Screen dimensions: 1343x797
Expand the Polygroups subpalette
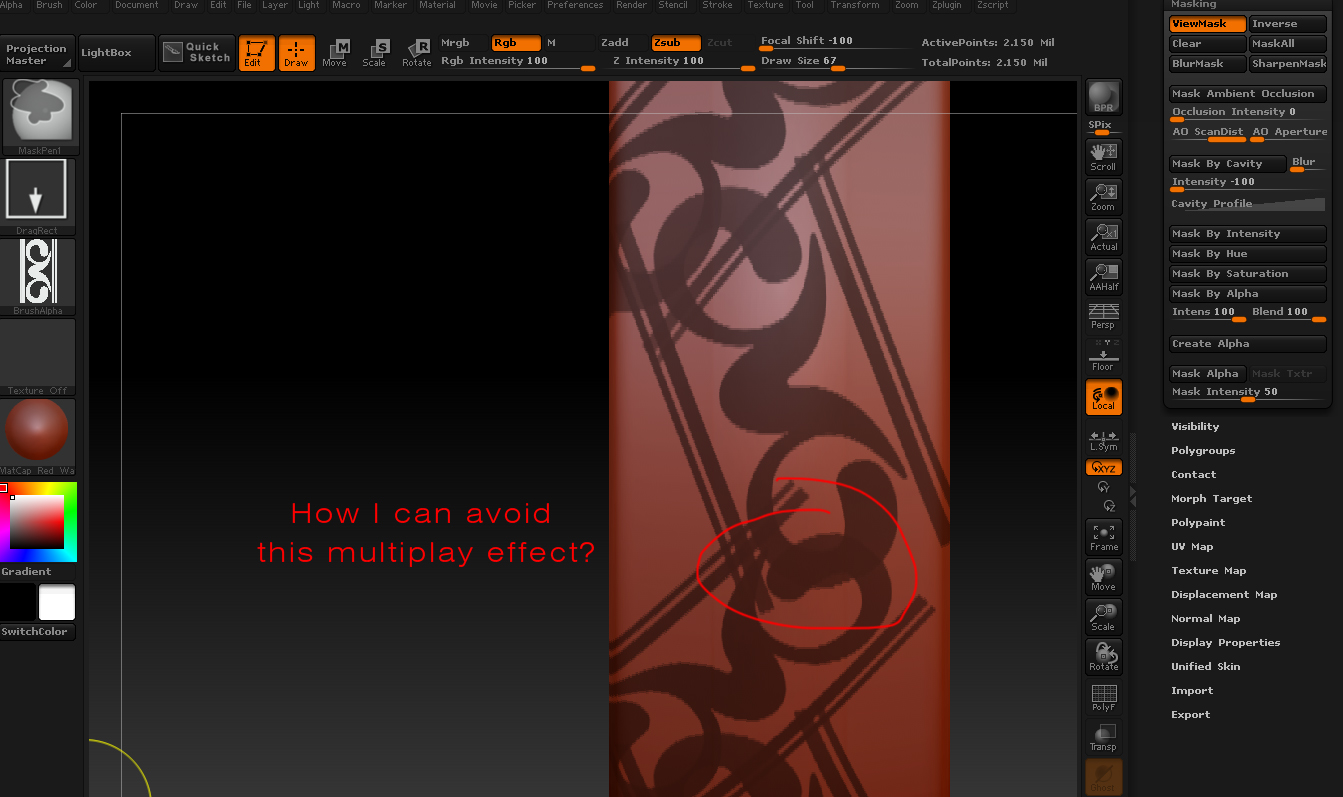click(x=1203, y=451)
